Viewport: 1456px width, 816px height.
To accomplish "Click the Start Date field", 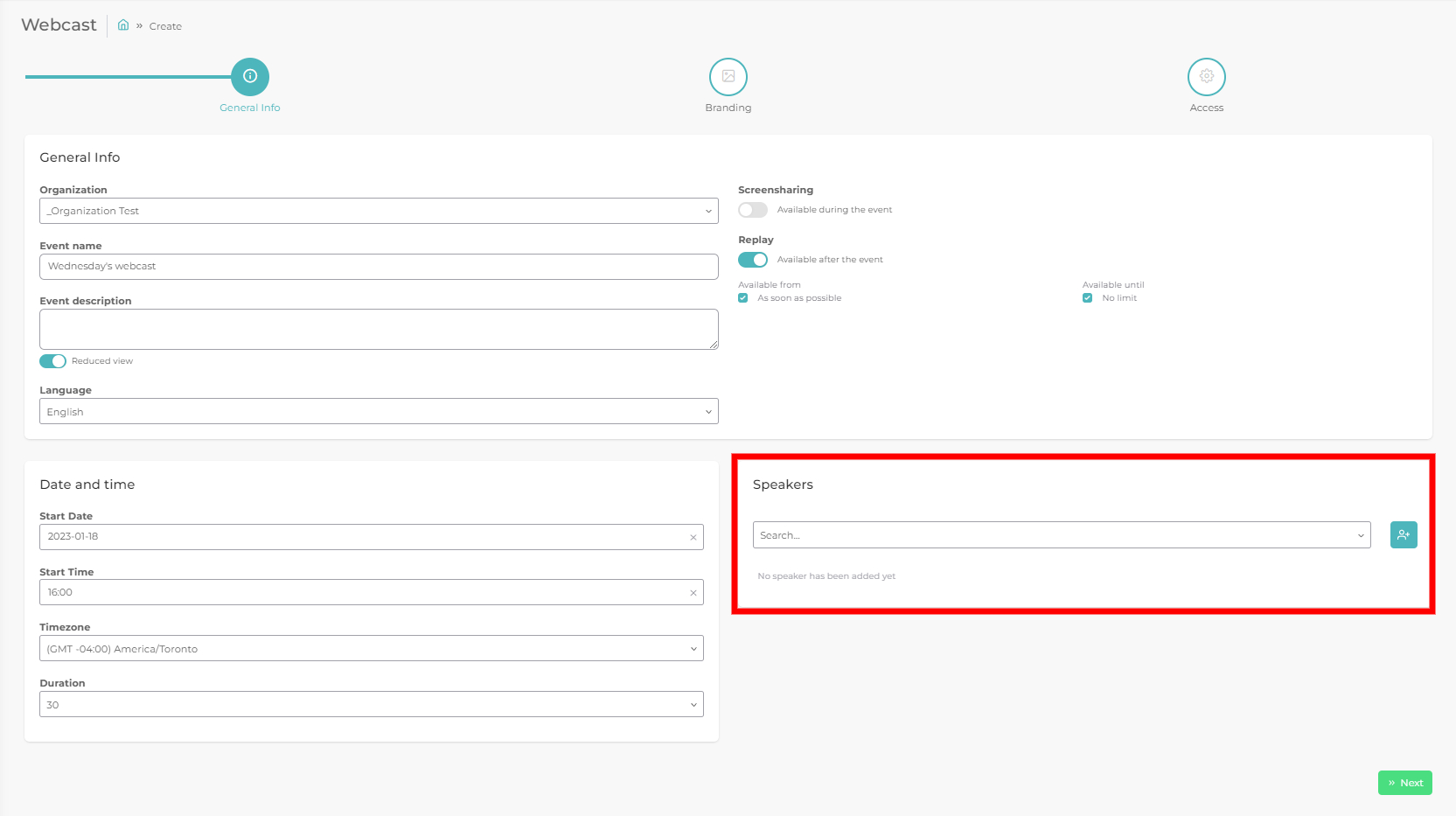I will tap(372, 537).
